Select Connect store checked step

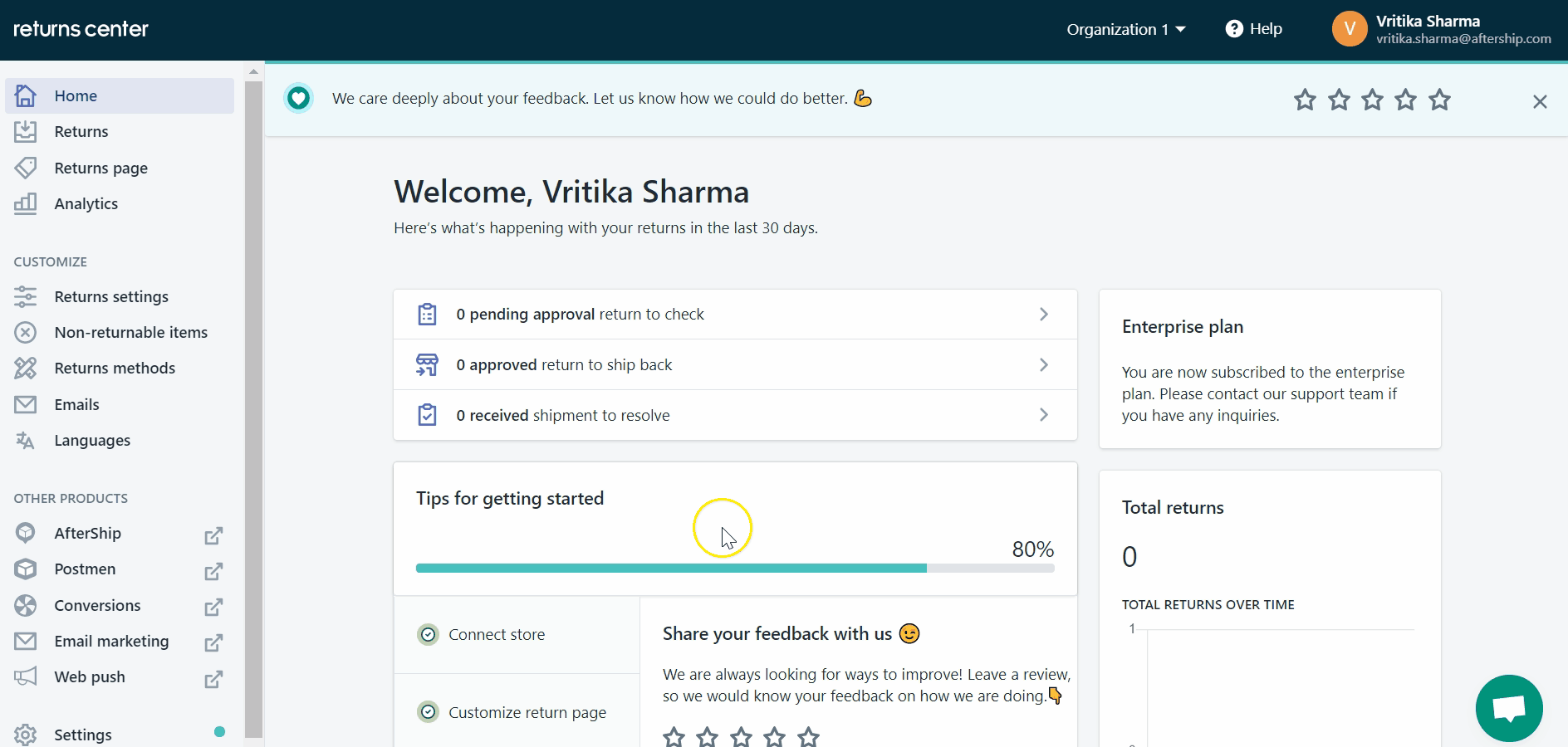(497, 635)
